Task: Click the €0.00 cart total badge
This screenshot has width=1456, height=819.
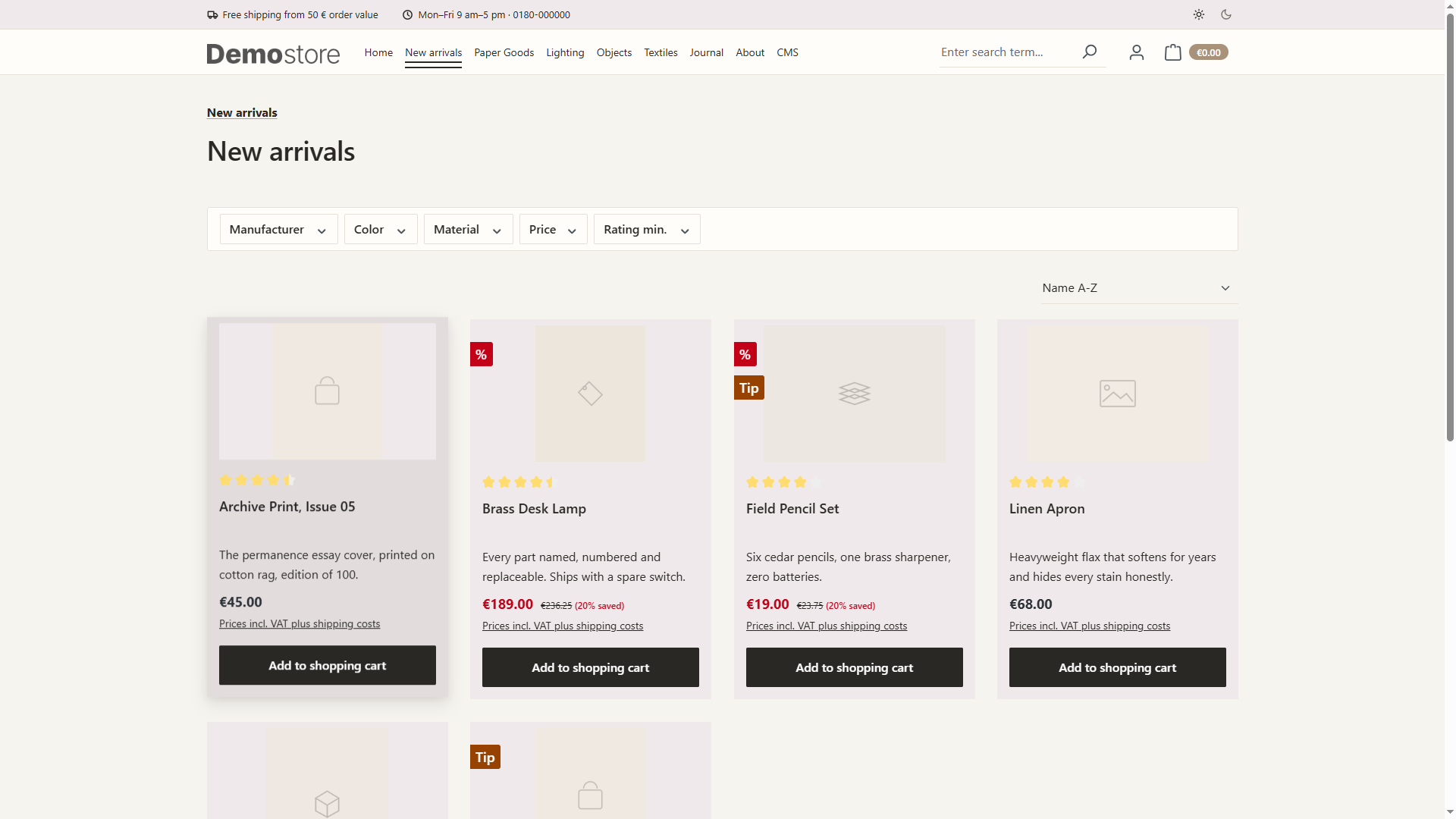Action: pos(1209,52)
